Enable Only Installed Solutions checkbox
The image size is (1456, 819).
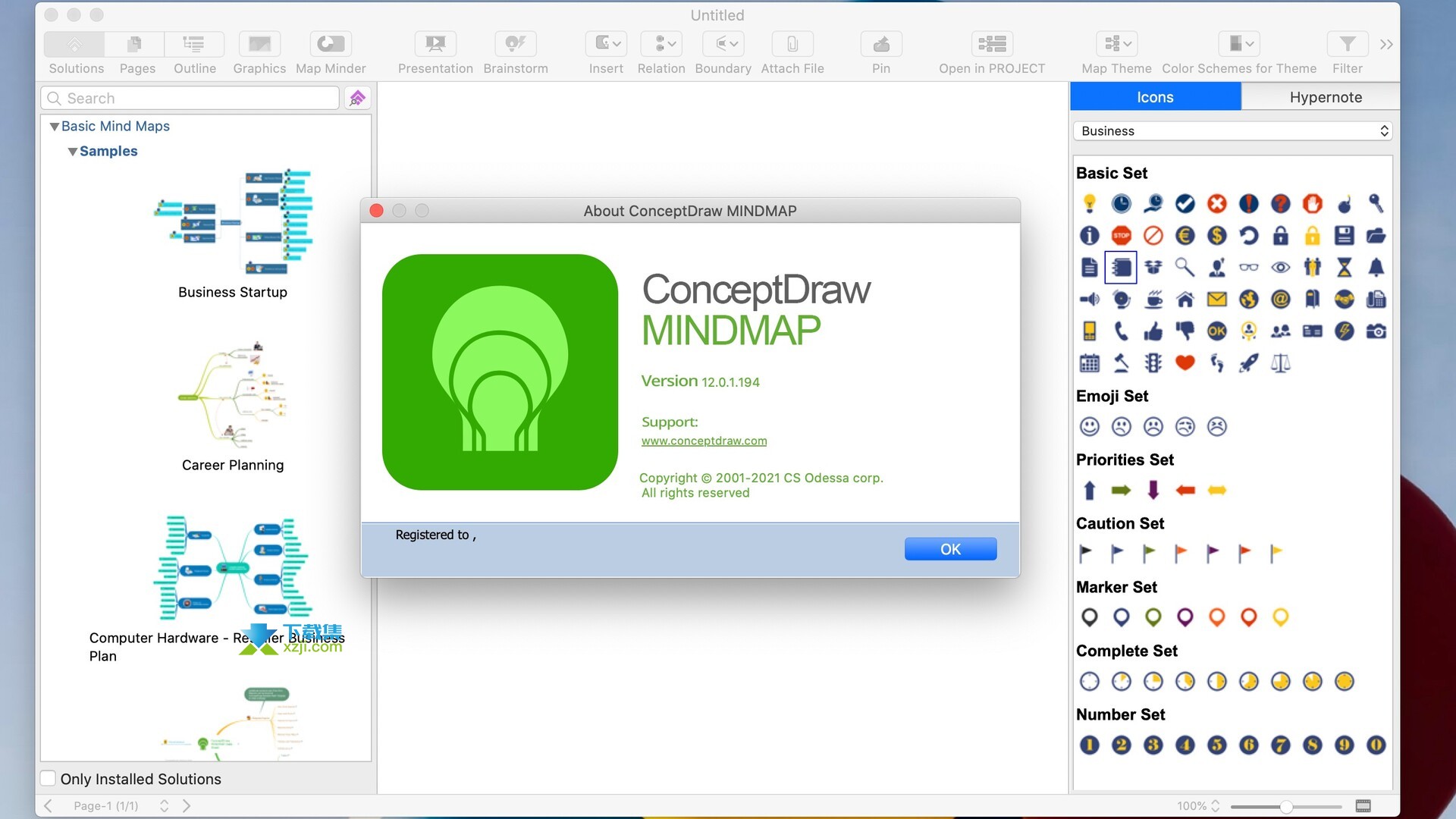[x=48, y=778]
